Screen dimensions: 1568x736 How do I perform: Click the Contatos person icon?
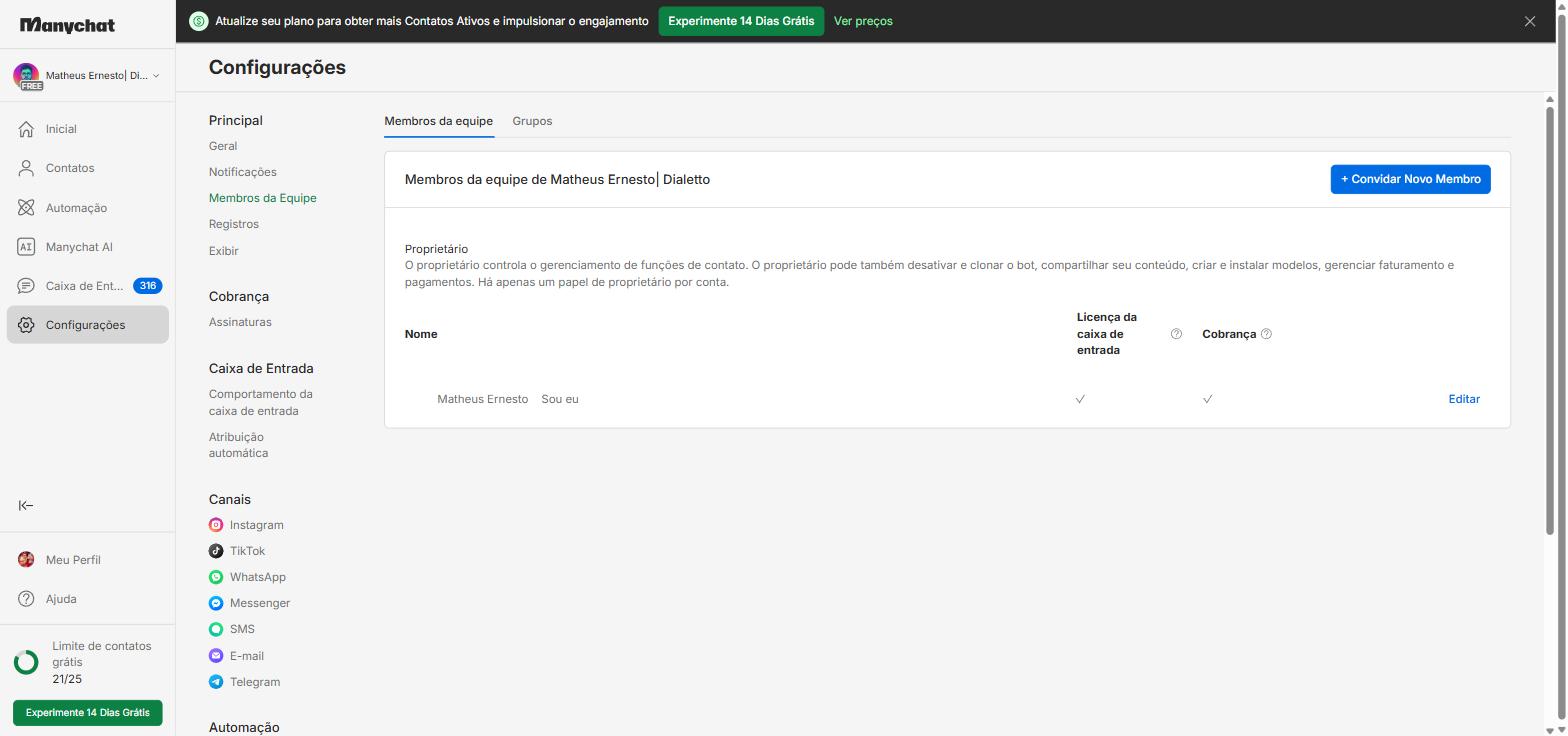pos(26,168)
